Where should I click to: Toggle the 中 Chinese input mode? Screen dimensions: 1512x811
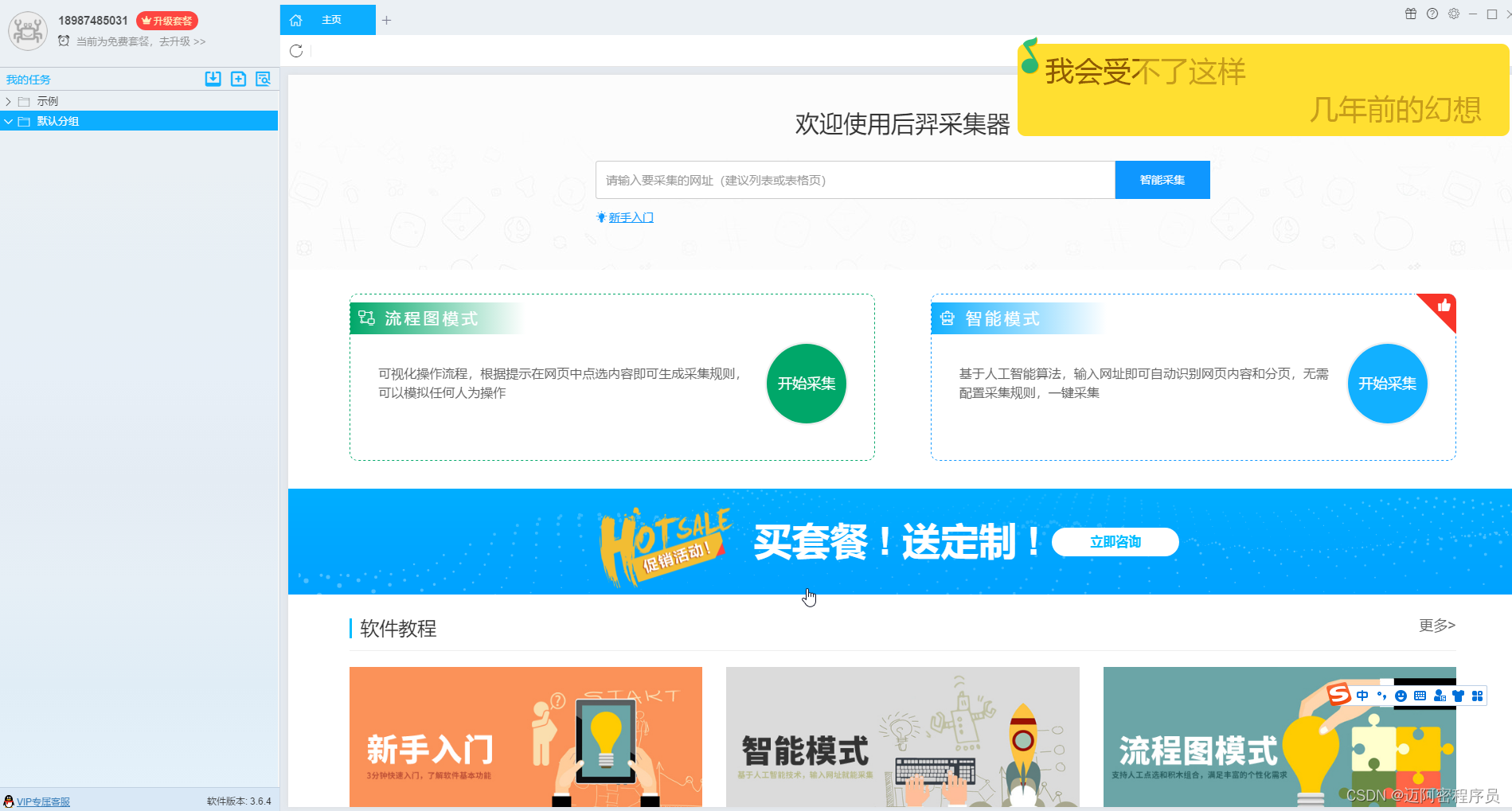point(1363,696)
